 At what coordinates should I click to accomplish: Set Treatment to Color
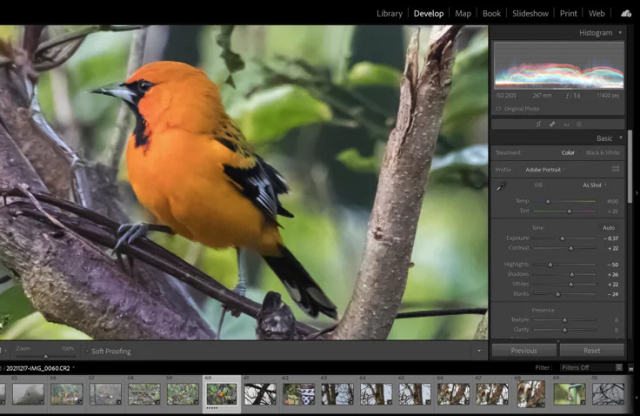click(568, 153)
